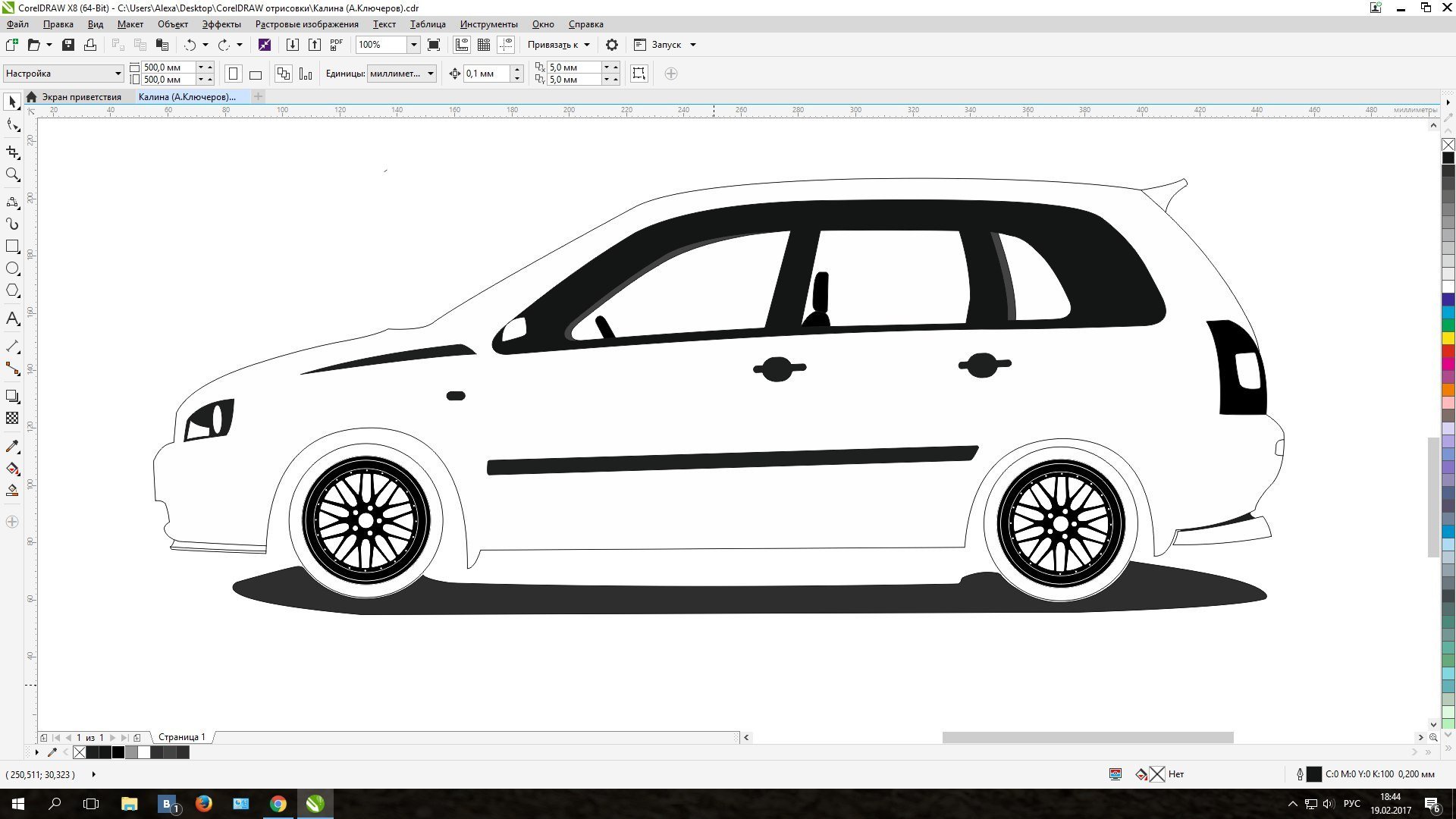Select the Rectangle tool
The height and width of the screenshot is (819, 1456).
(12, 246)
